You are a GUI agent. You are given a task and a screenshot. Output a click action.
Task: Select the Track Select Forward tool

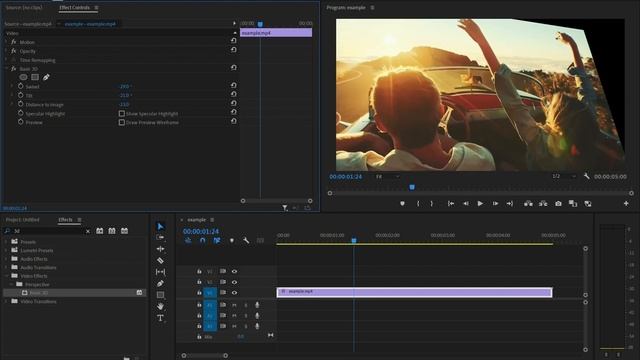point(160,238)
